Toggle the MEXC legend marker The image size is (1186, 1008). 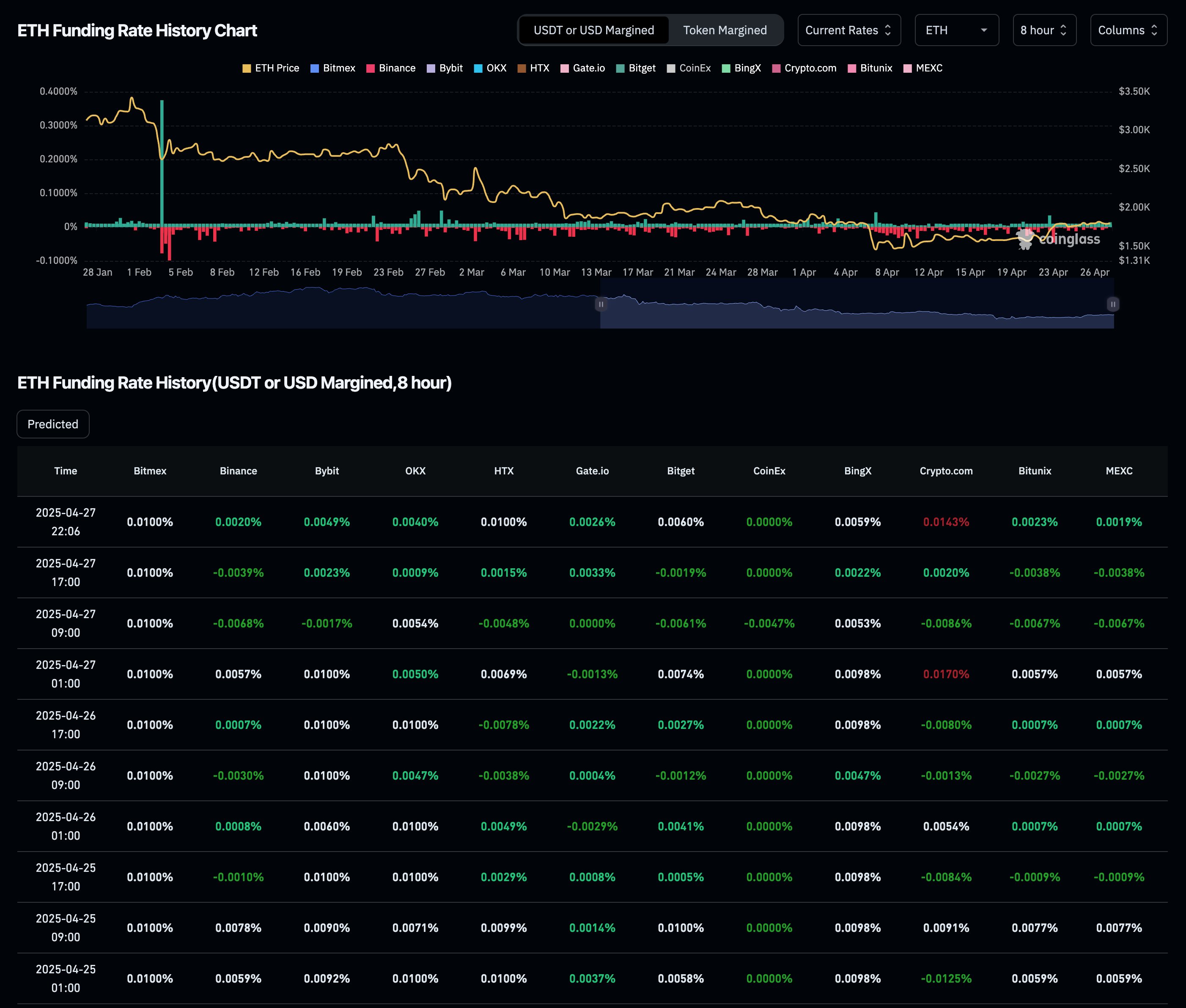[907, 68]
